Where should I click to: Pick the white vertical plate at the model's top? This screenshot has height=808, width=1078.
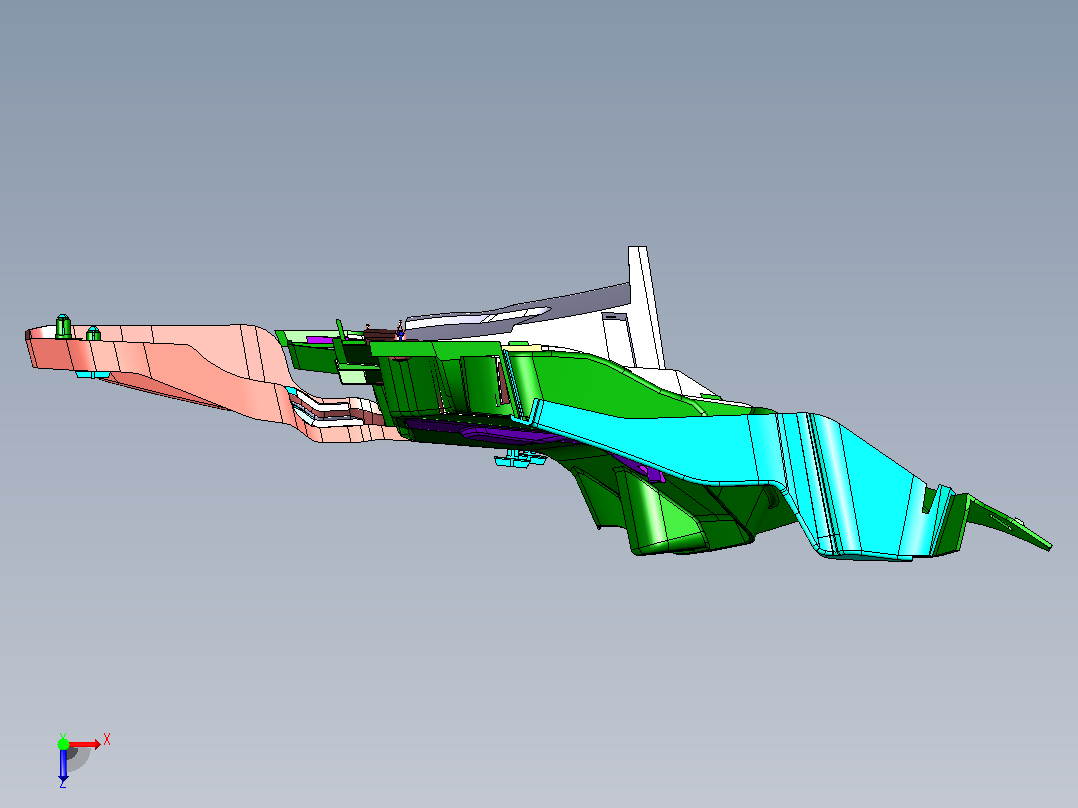[645, 307]
